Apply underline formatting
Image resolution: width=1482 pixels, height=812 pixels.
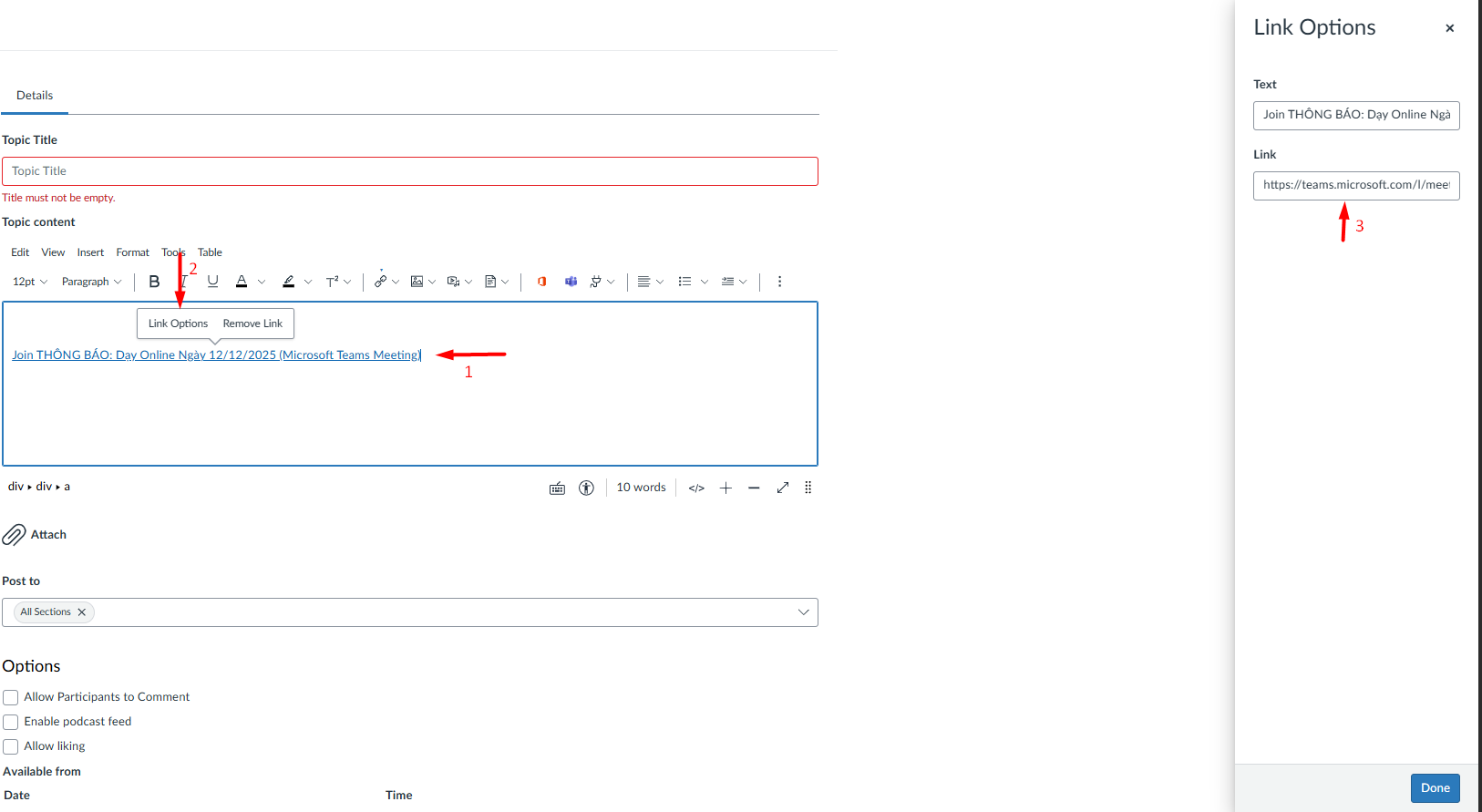tap(212, 282)
